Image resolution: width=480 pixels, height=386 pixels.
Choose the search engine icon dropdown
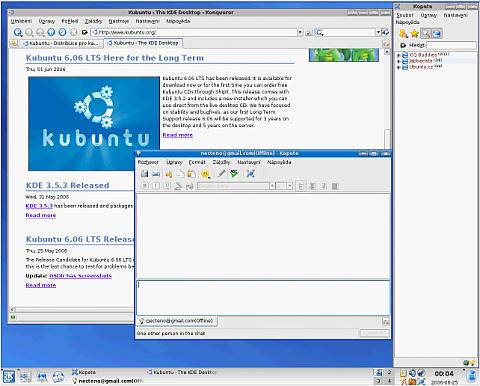pos(319,32)
